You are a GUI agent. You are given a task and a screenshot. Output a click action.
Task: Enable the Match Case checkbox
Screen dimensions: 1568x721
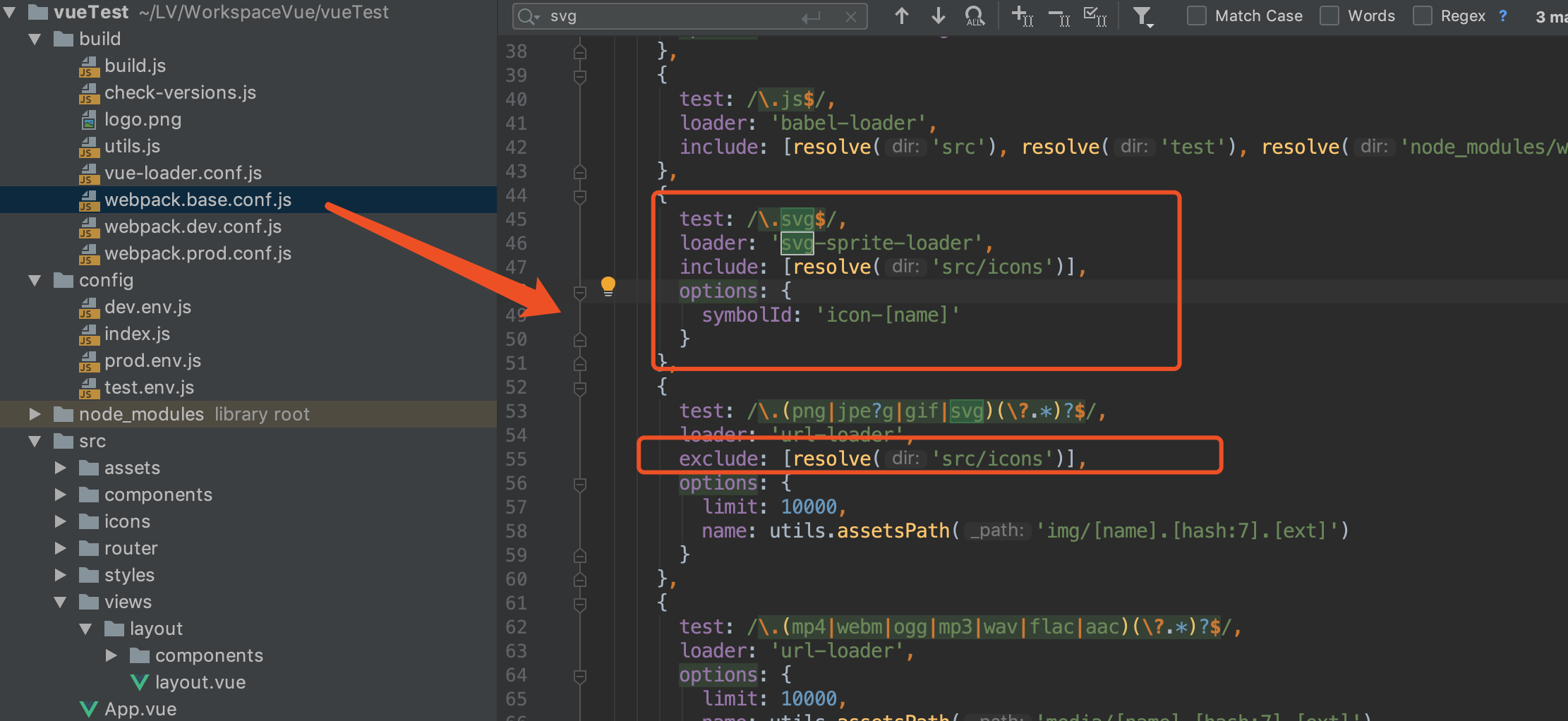click(1196, 16)
